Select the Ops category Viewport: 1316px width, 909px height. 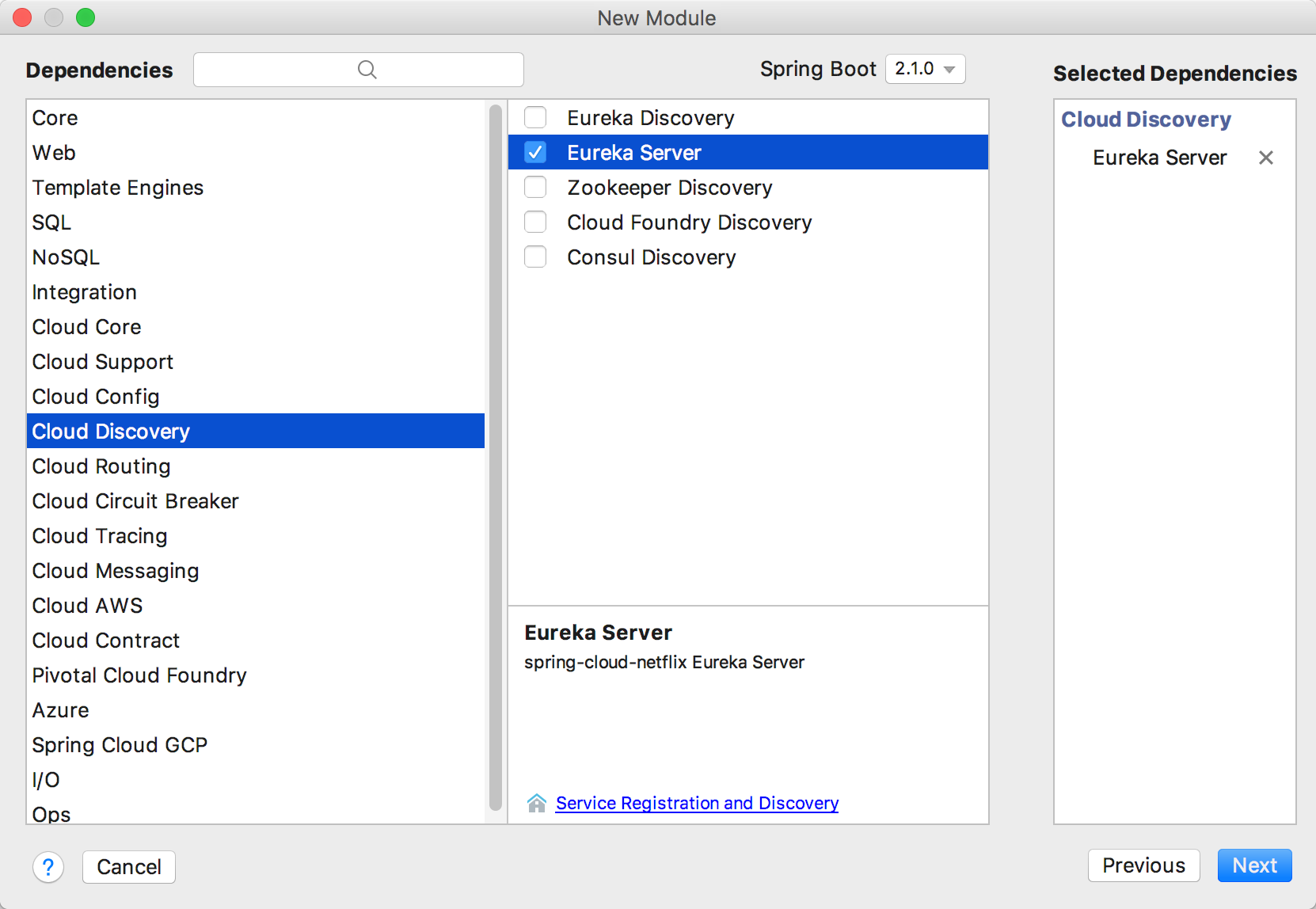point(256,812)
